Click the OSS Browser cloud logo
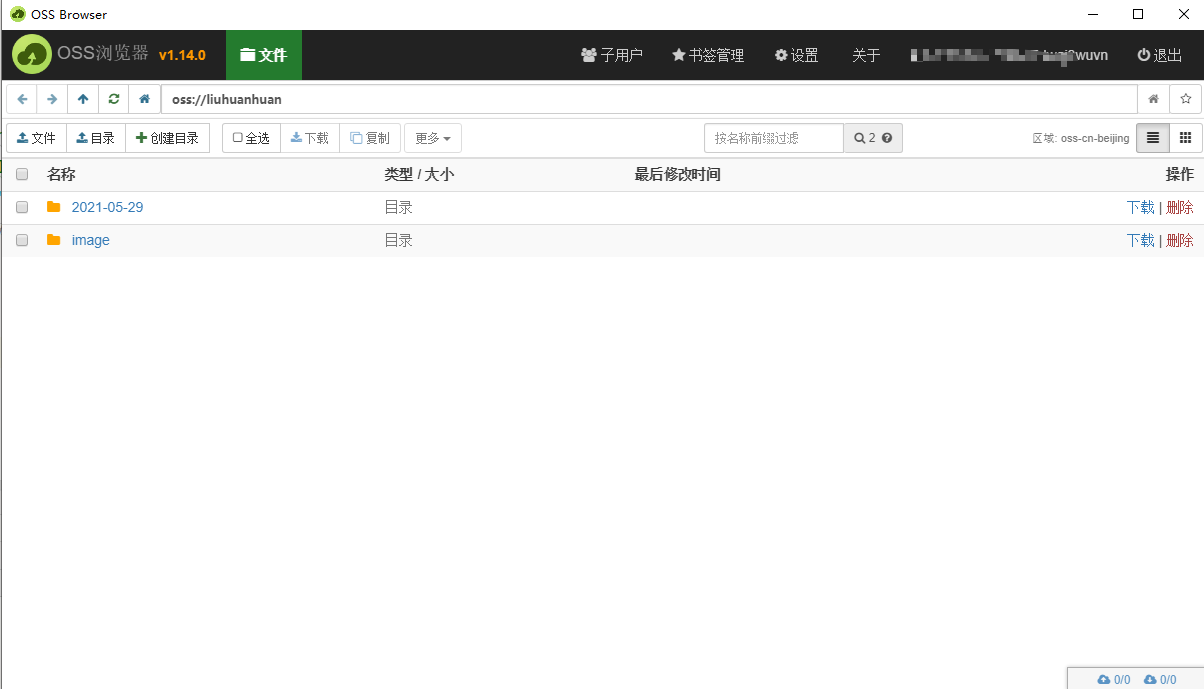 pos(32,54)
